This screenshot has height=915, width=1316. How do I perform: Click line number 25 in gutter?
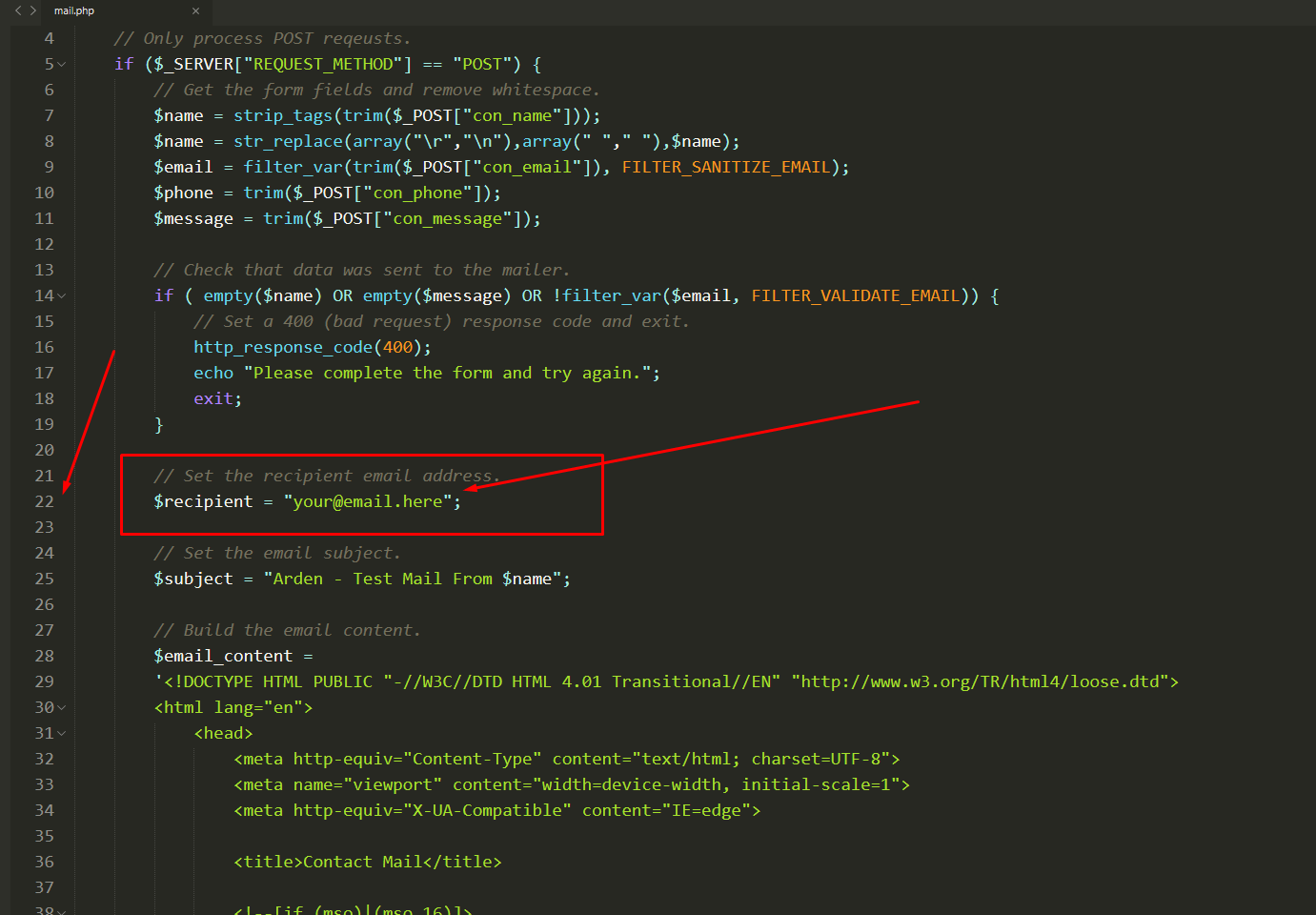pyautogui.click(x=44, y=579)
